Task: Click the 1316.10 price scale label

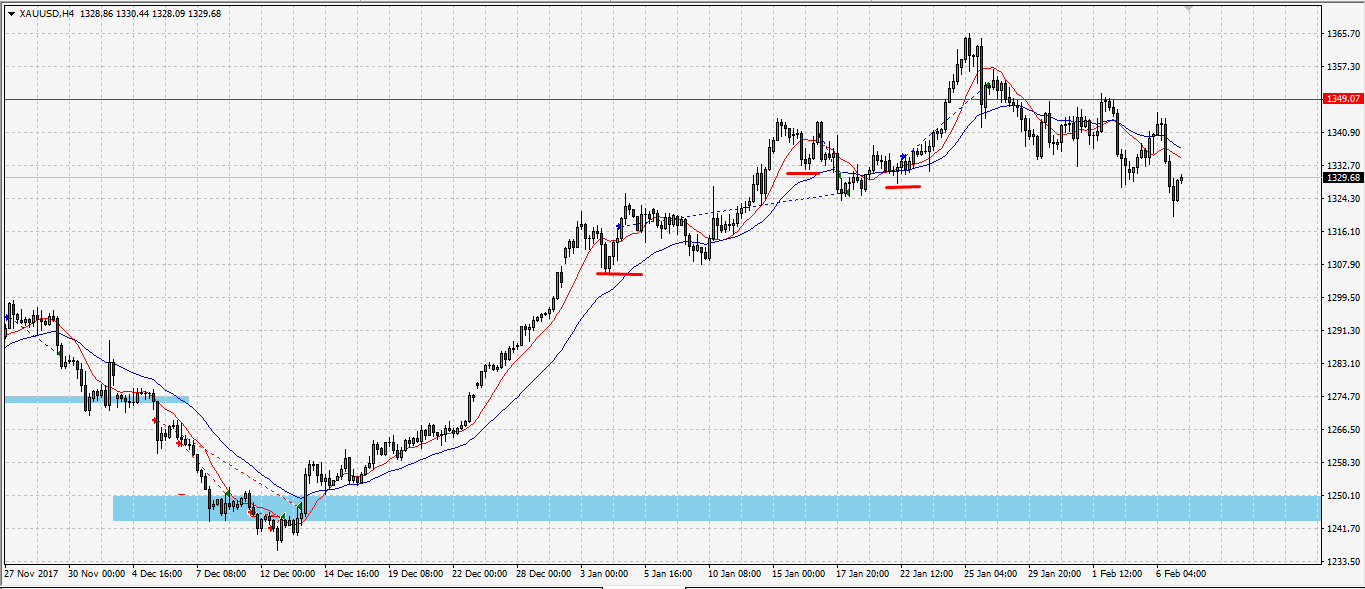Action: [x=1343, y=231]
